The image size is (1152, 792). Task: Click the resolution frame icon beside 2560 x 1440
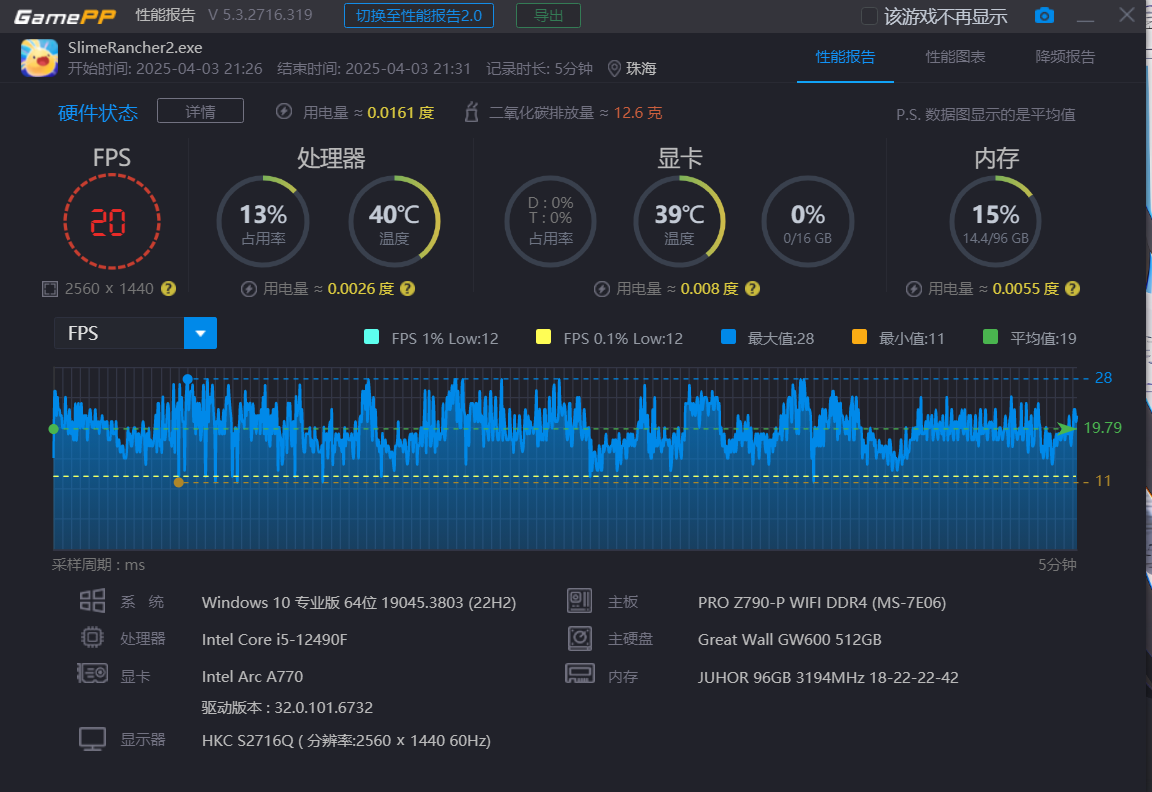point(49,289)
